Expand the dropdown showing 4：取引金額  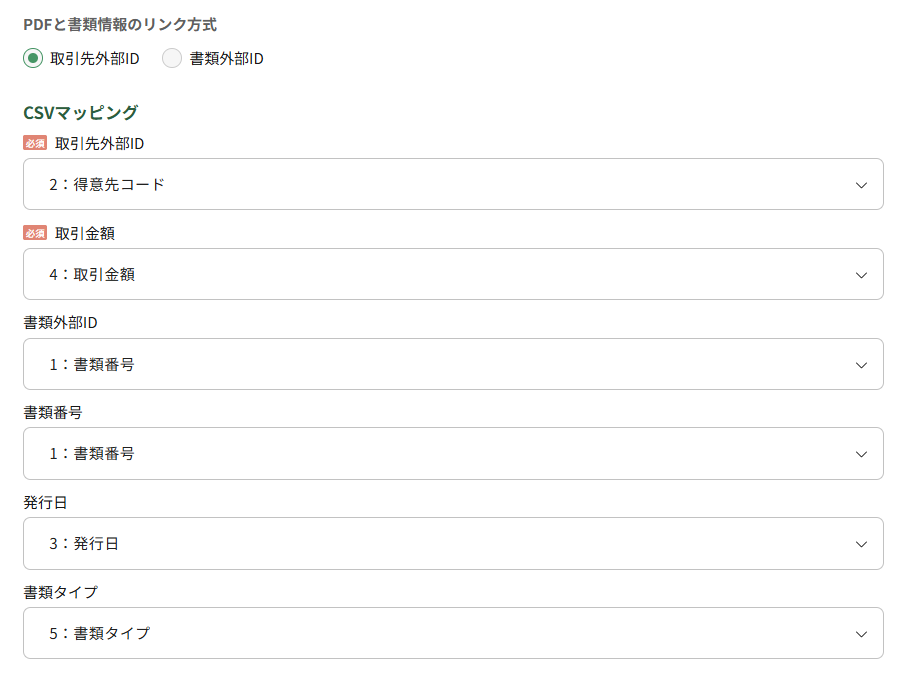pos(452,275)
